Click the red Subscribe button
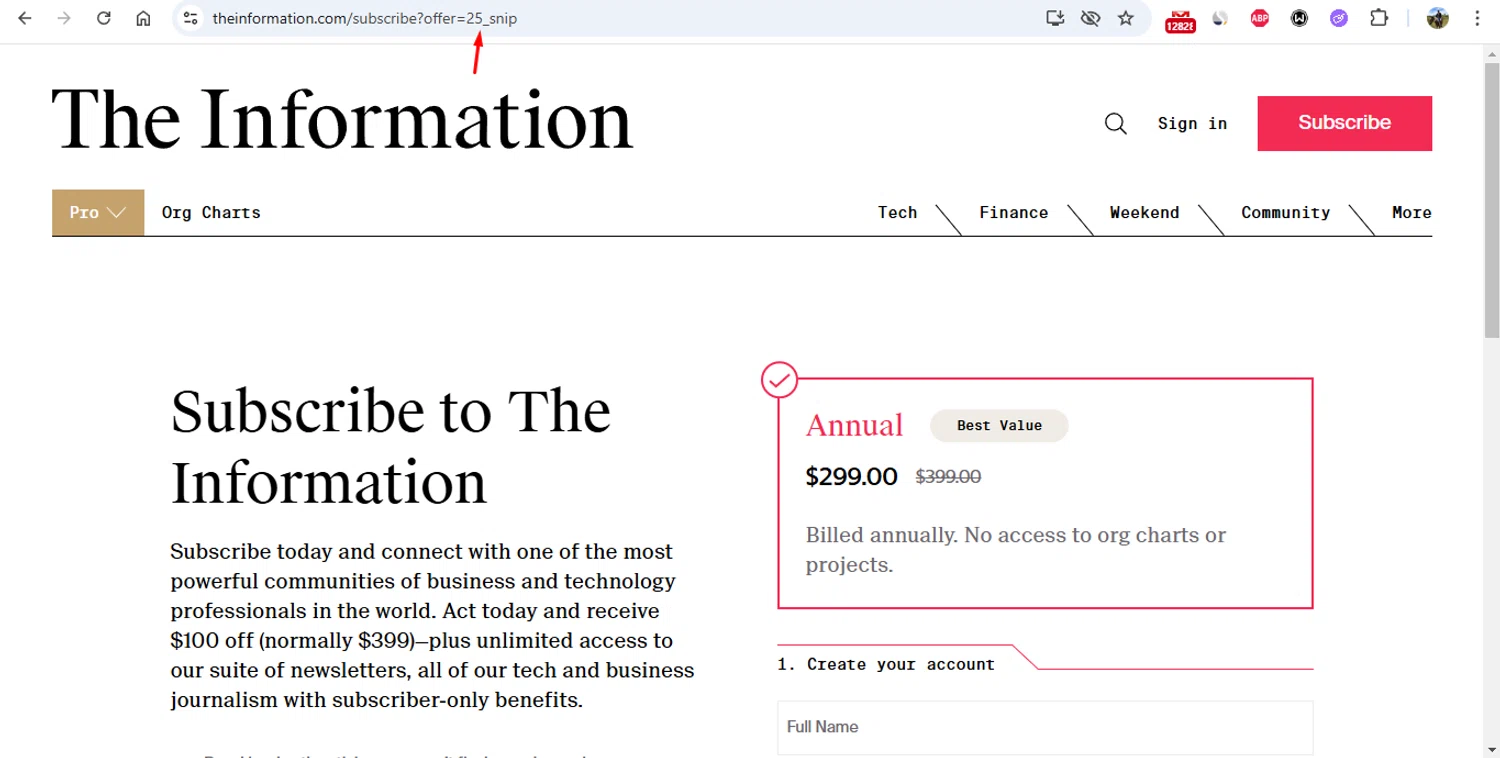Screen dimensions: 1500x758 1344,123
